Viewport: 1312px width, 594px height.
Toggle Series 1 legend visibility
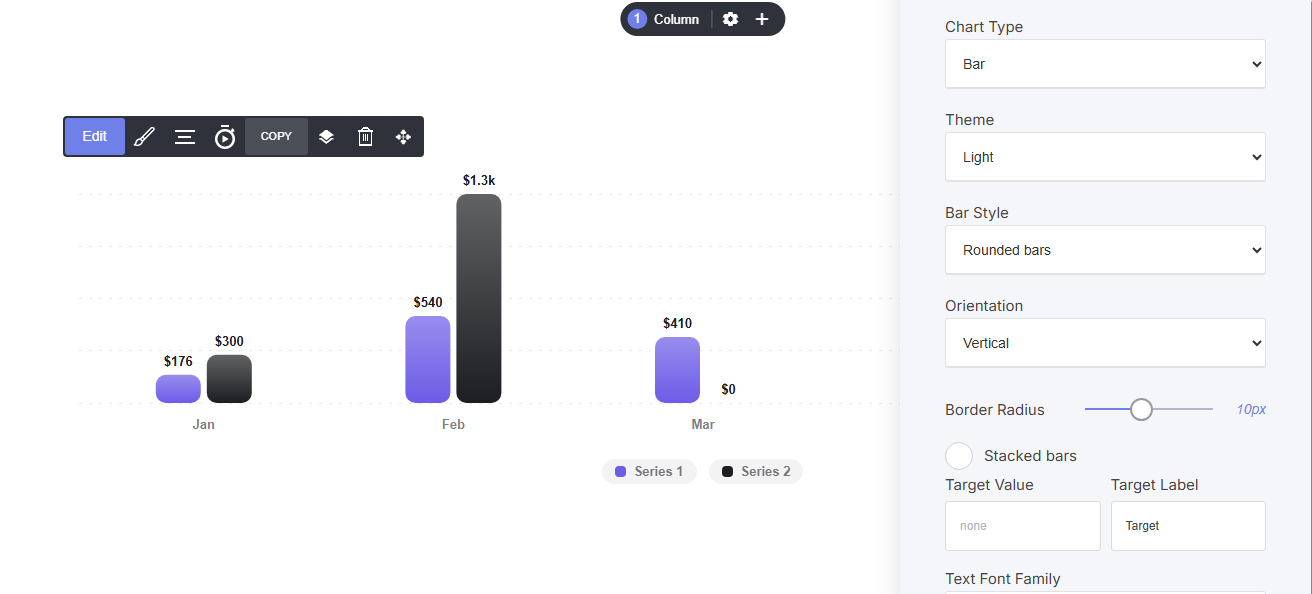[649, 471]
